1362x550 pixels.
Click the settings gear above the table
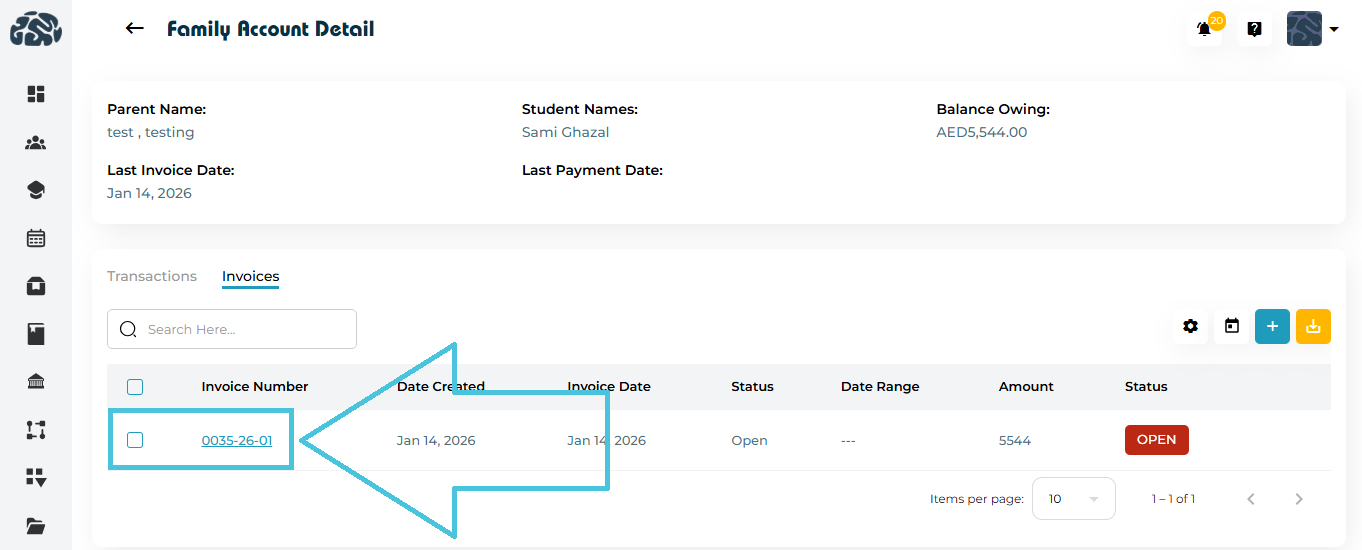tap(1190, 326)
